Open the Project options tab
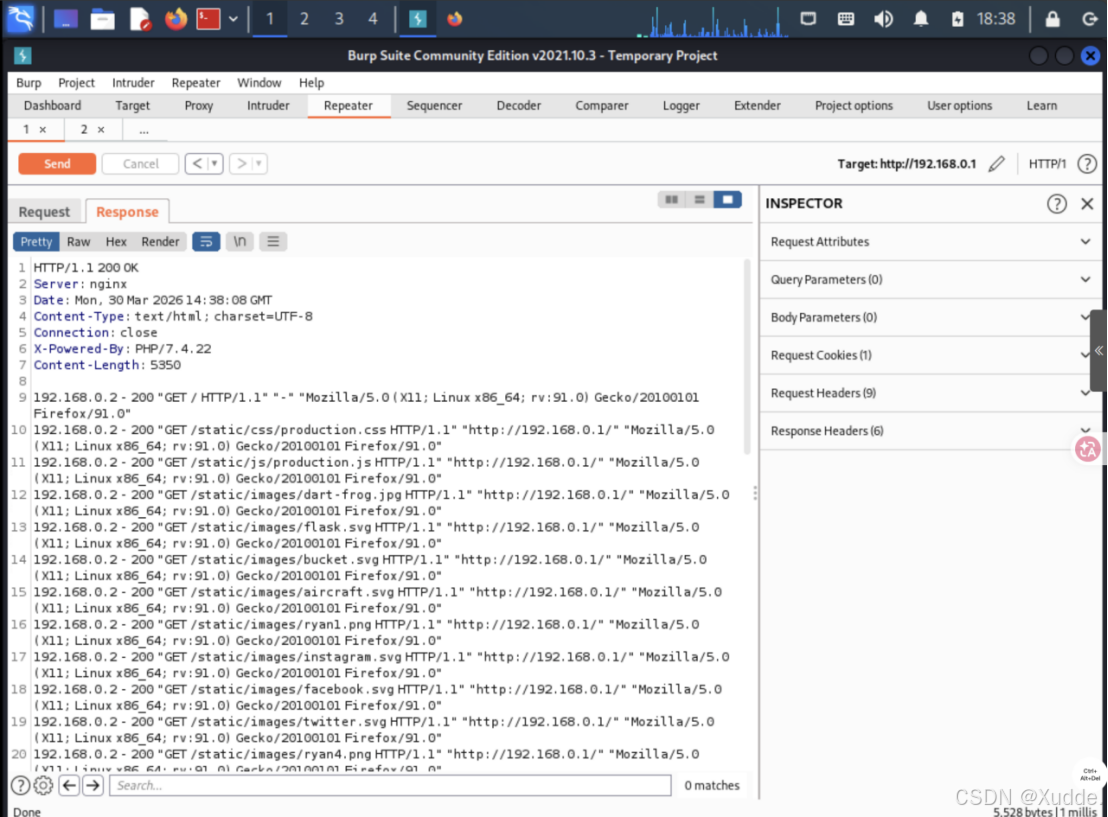Image resolution: width=1108 pixels, height=817 pixels. (854, 105)
